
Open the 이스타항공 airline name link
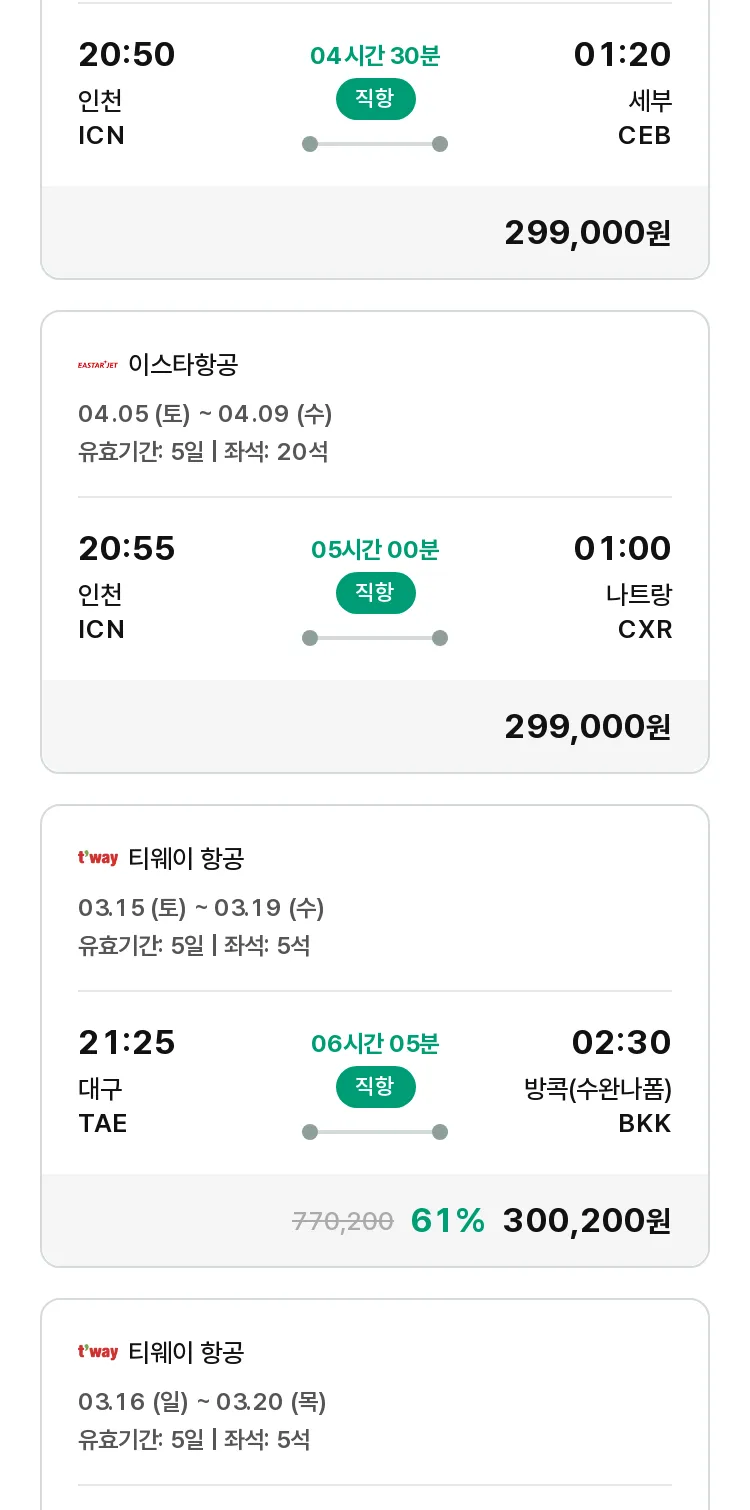point(183,365)
